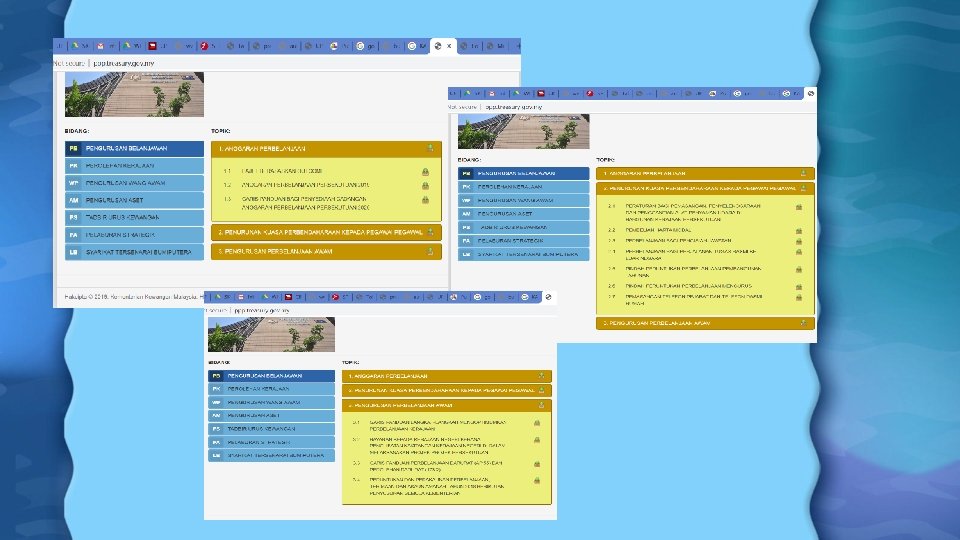
Task: Open item 1.2 text in top-left window
Action: point(305,185)
